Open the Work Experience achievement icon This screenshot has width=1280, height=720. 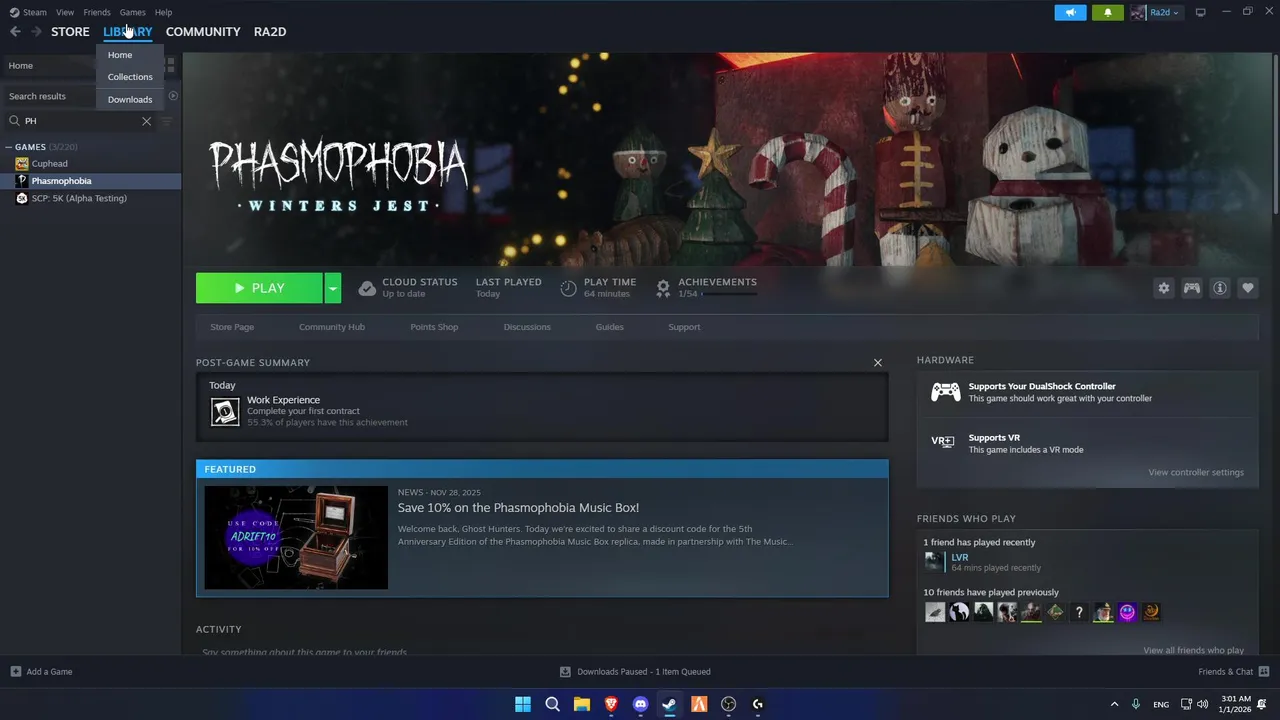225,411
